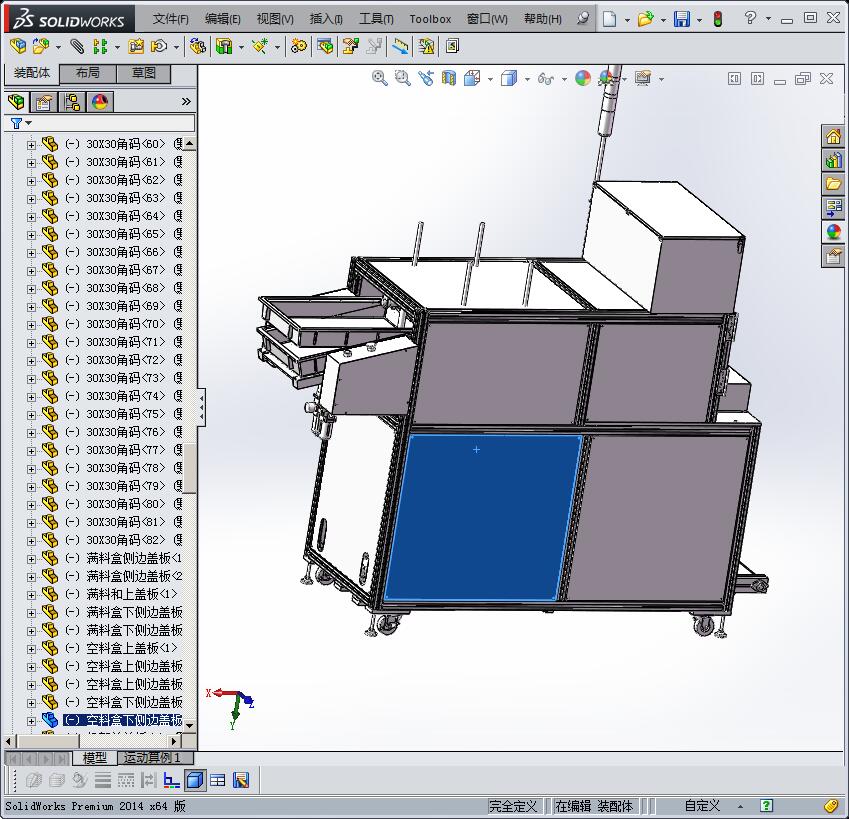Click the Interference Detection ruler icon
The height and width of the screenshot is (819, 849).
400,47
